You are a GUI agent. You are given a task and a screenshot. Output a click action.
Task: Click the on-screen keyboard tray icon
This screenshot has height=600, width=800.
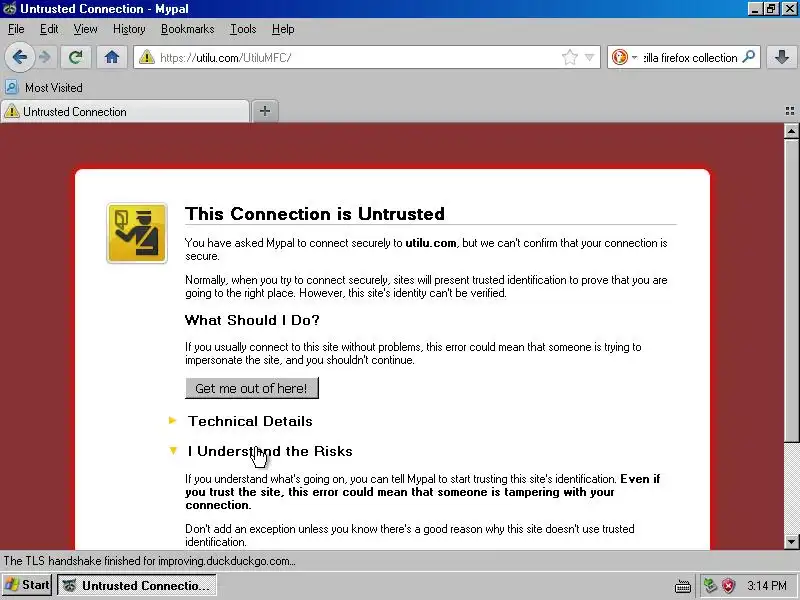pos(683,586)
